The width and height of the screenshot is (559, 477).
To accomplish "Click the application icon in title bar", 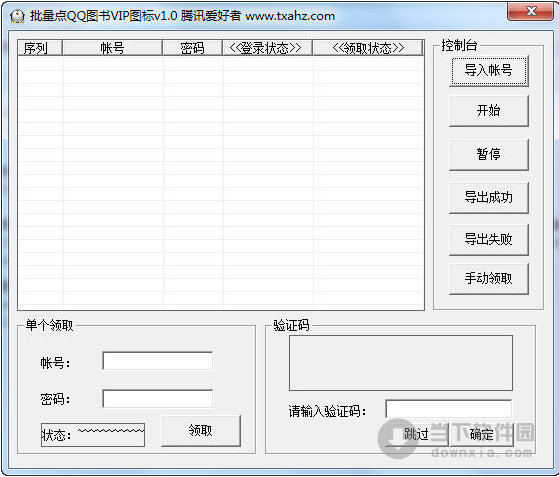I will [x=17, y=16].
